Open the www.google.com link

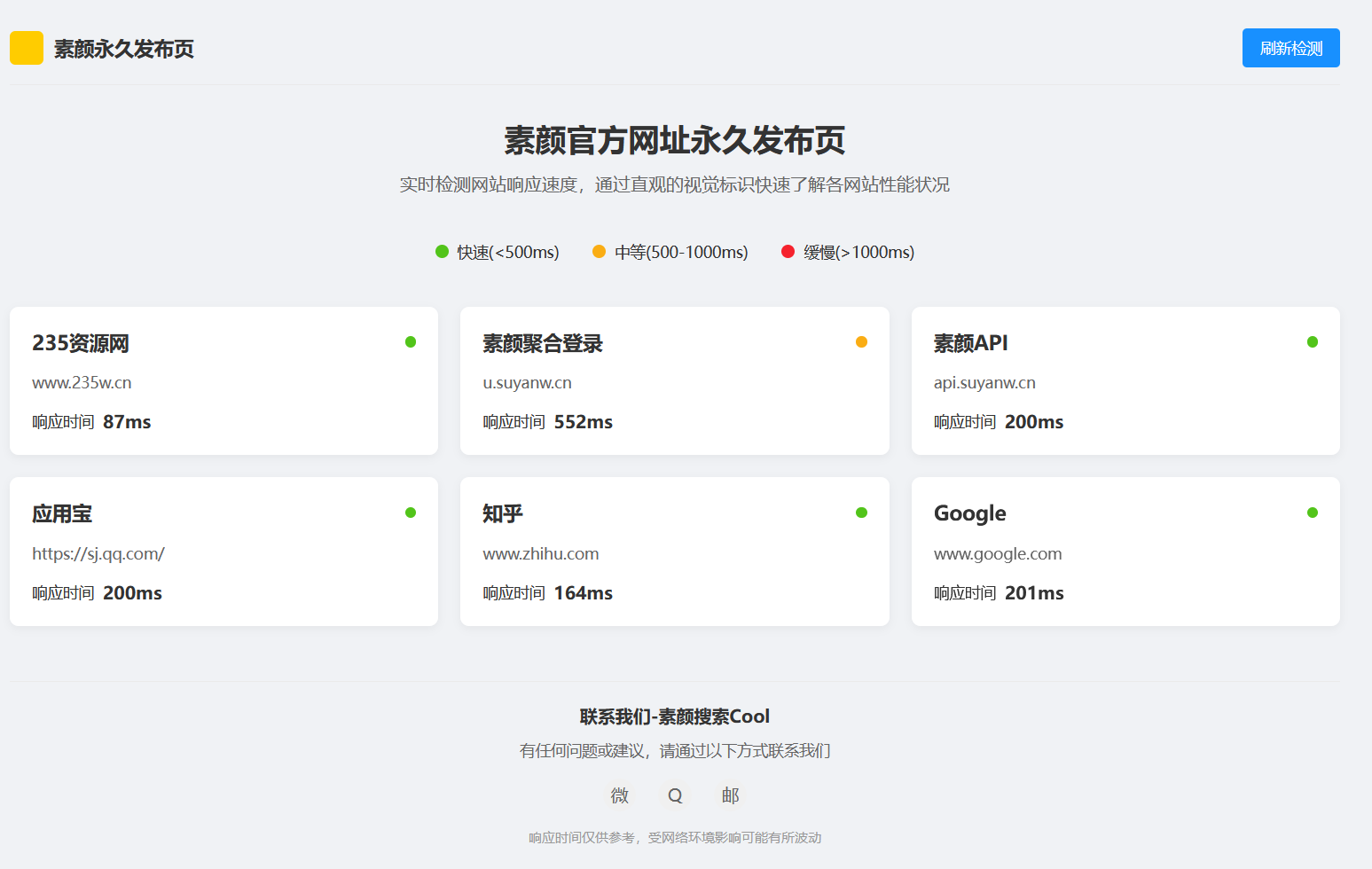coord(997,553)
